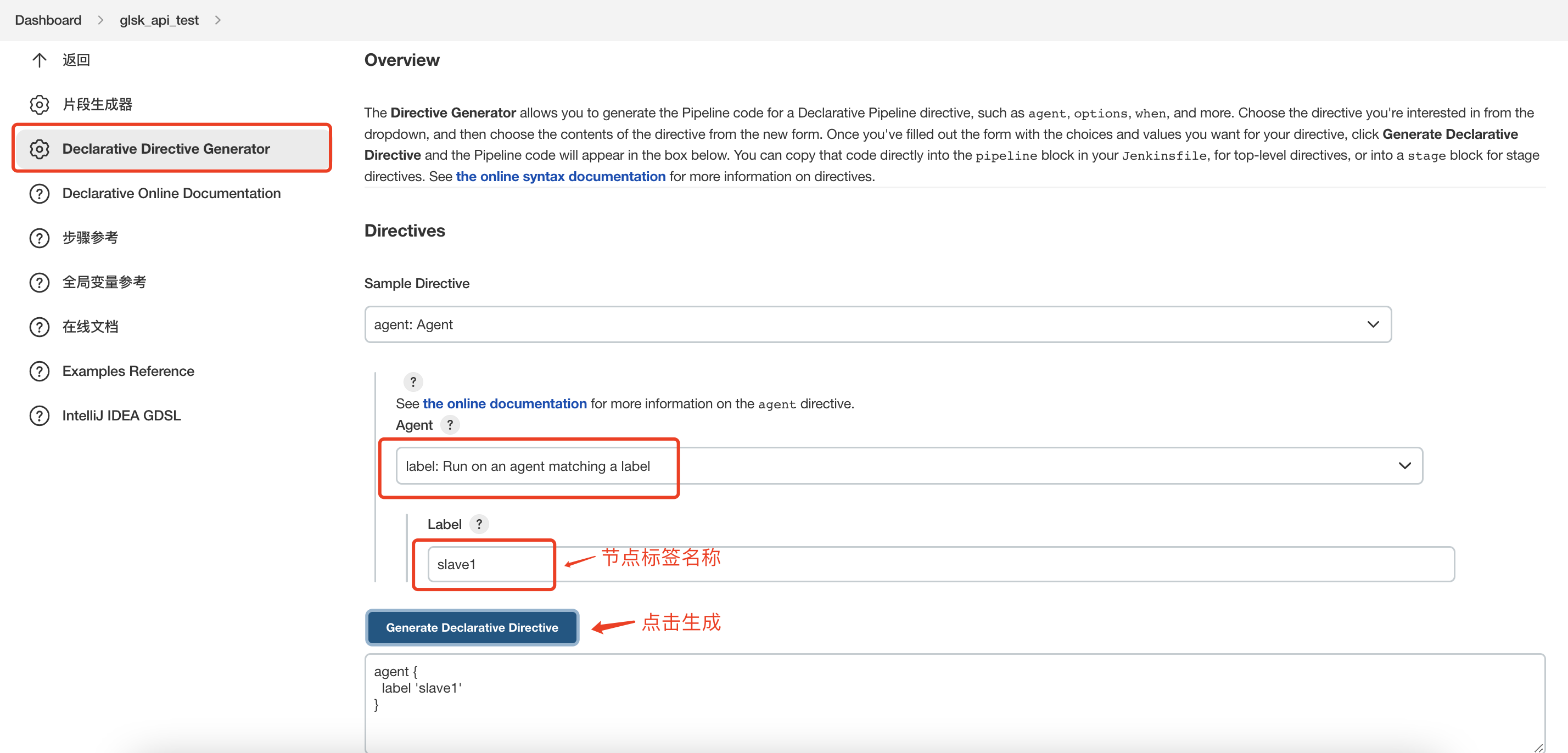1568x753 pixels.
Task: Go to Dashboard breadcrumb
Action: [48, 20]
